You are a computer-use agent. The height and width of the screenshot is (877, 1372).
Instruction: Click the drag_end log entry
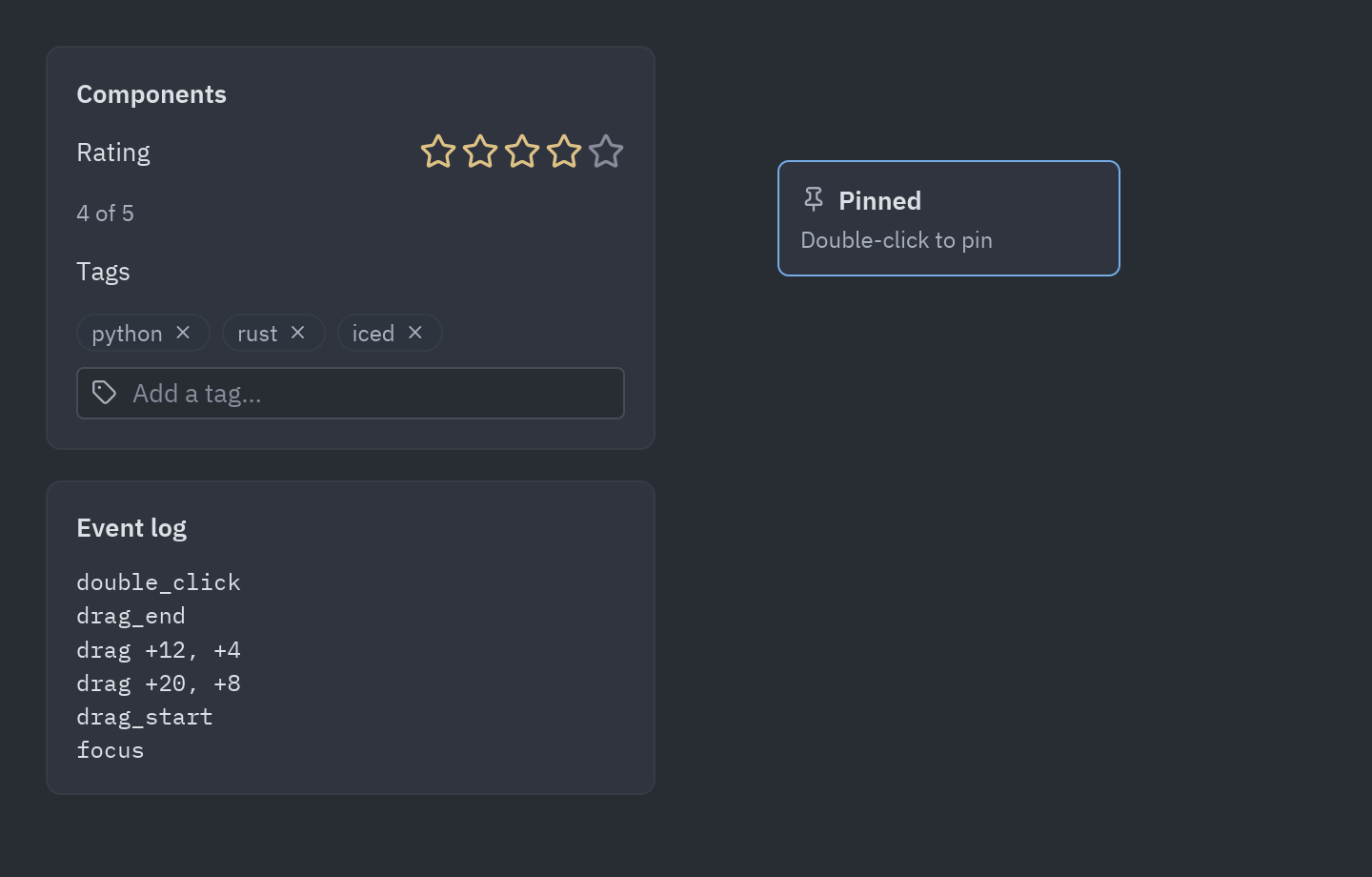tap(131, 616)
